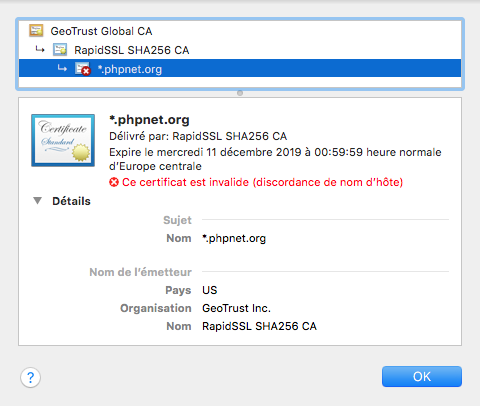Image resolution: width=480 pixels, height=406 pixels.
Task: Collapse the Détails disclosure triangle
Action: (38, 201)
